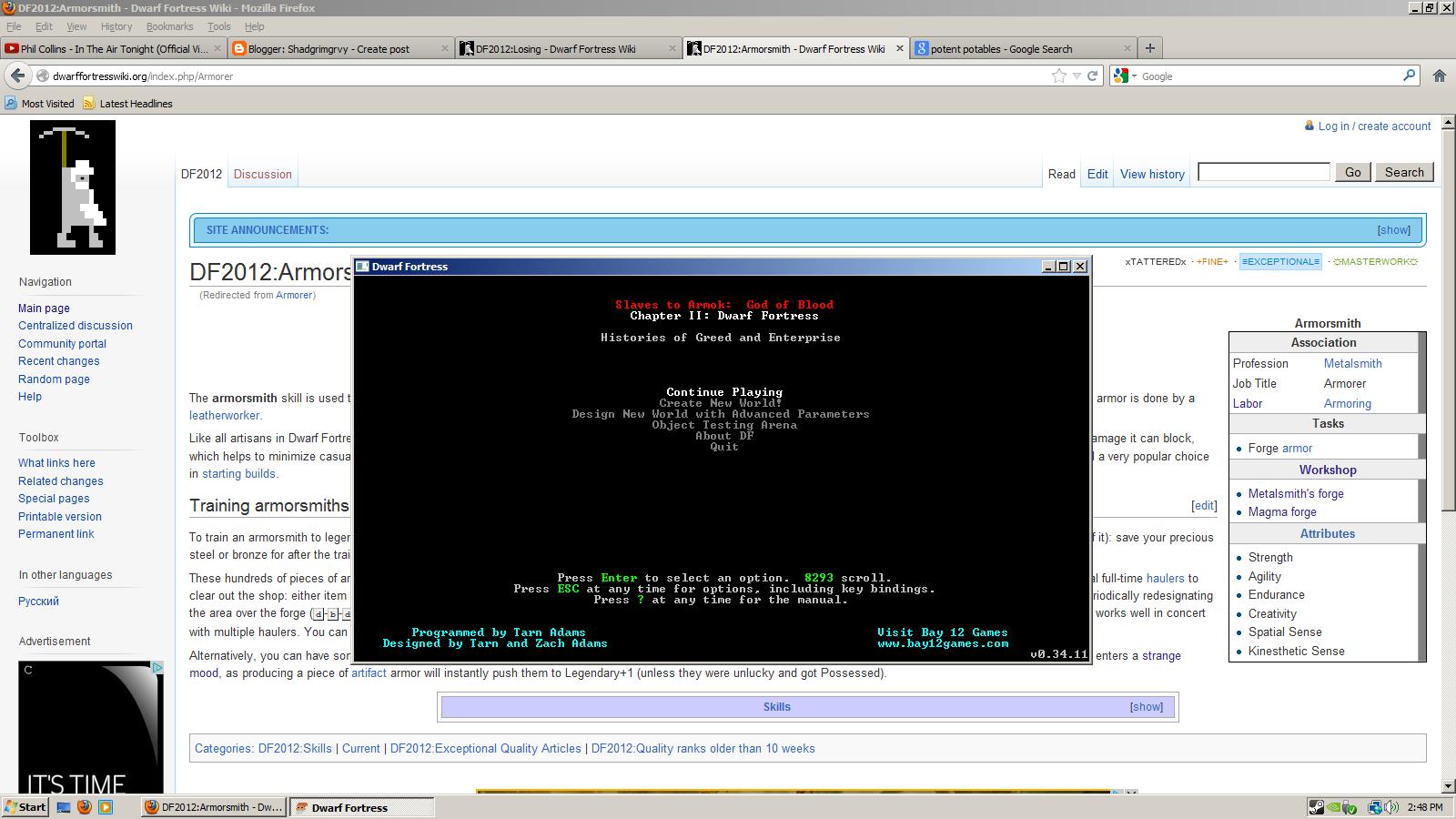Open Magma forge workshop link
The image size is (1456, 819).
[1282, 512]
